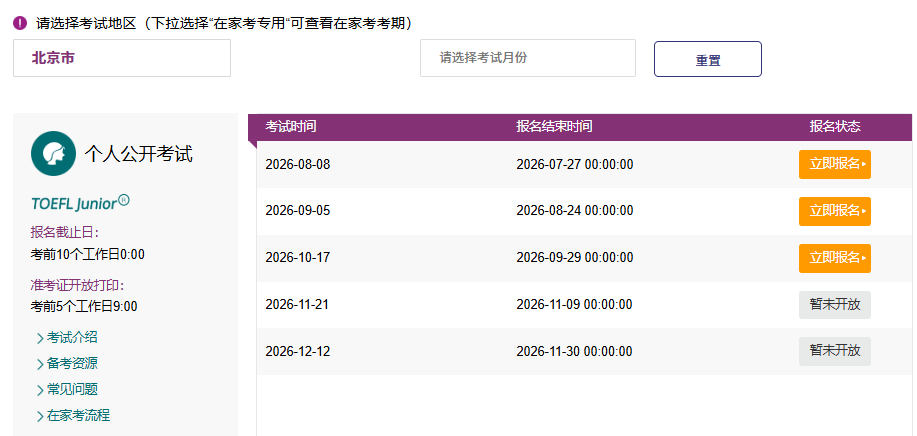This screenshot has height=436, width=917.
Task: Click the 准考证开放打印 label
Action: click(x=78, y=285)
